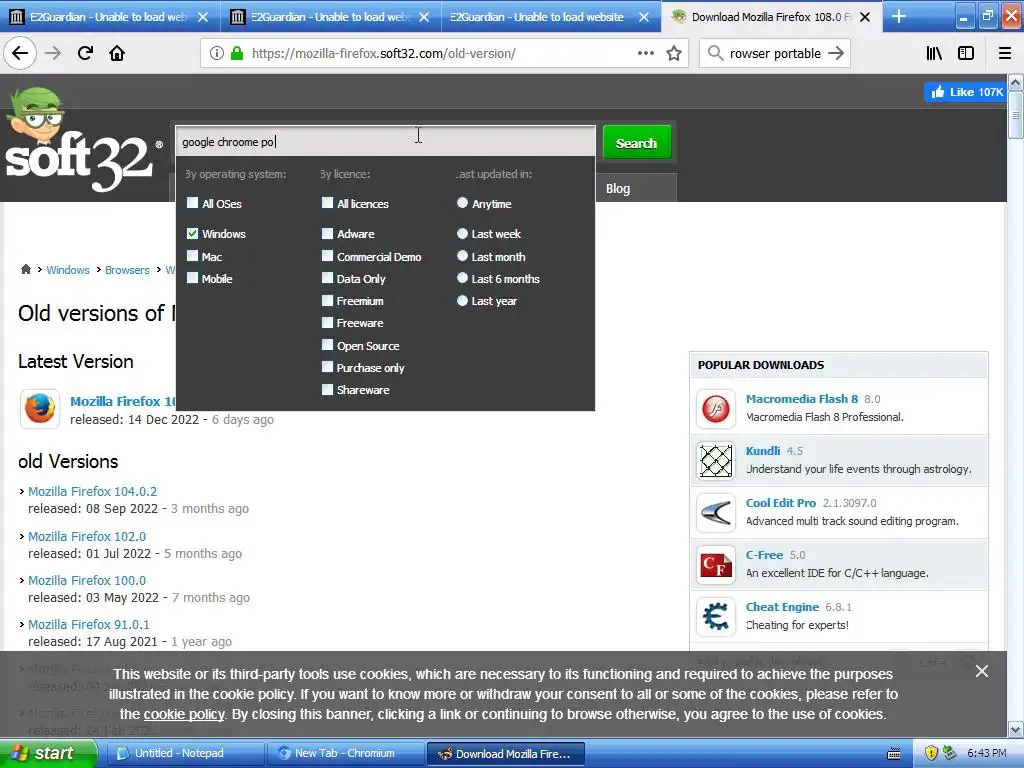Switch to the second E2Guardian tab

(x=330, y=16)
